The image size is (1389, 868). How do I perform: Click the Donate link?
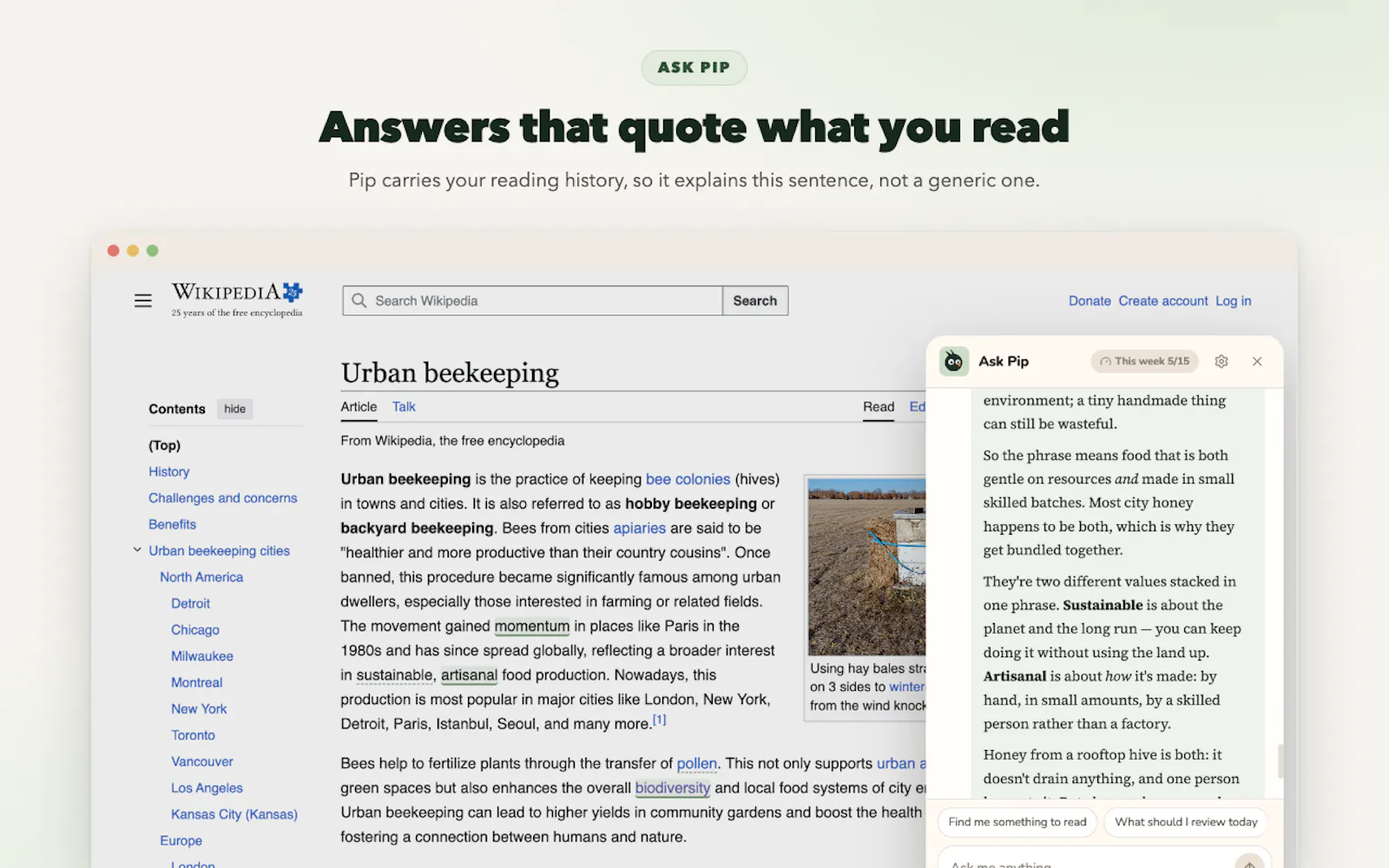pos(1089,300)
